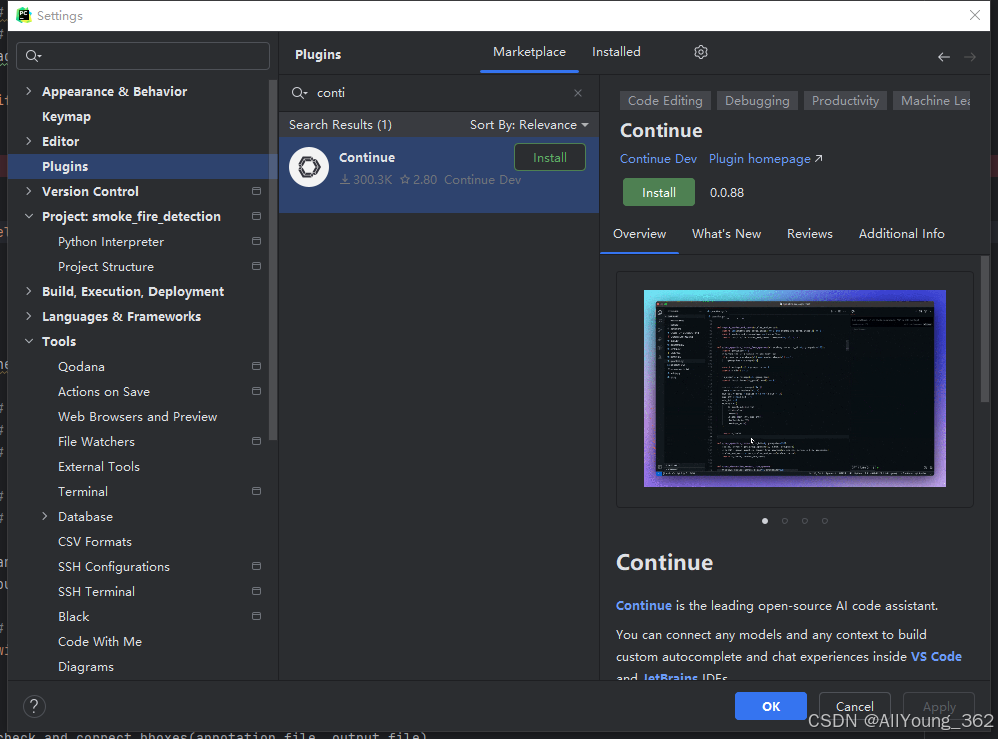
Task: Click the settings search input field
Action: pos(143,56)
